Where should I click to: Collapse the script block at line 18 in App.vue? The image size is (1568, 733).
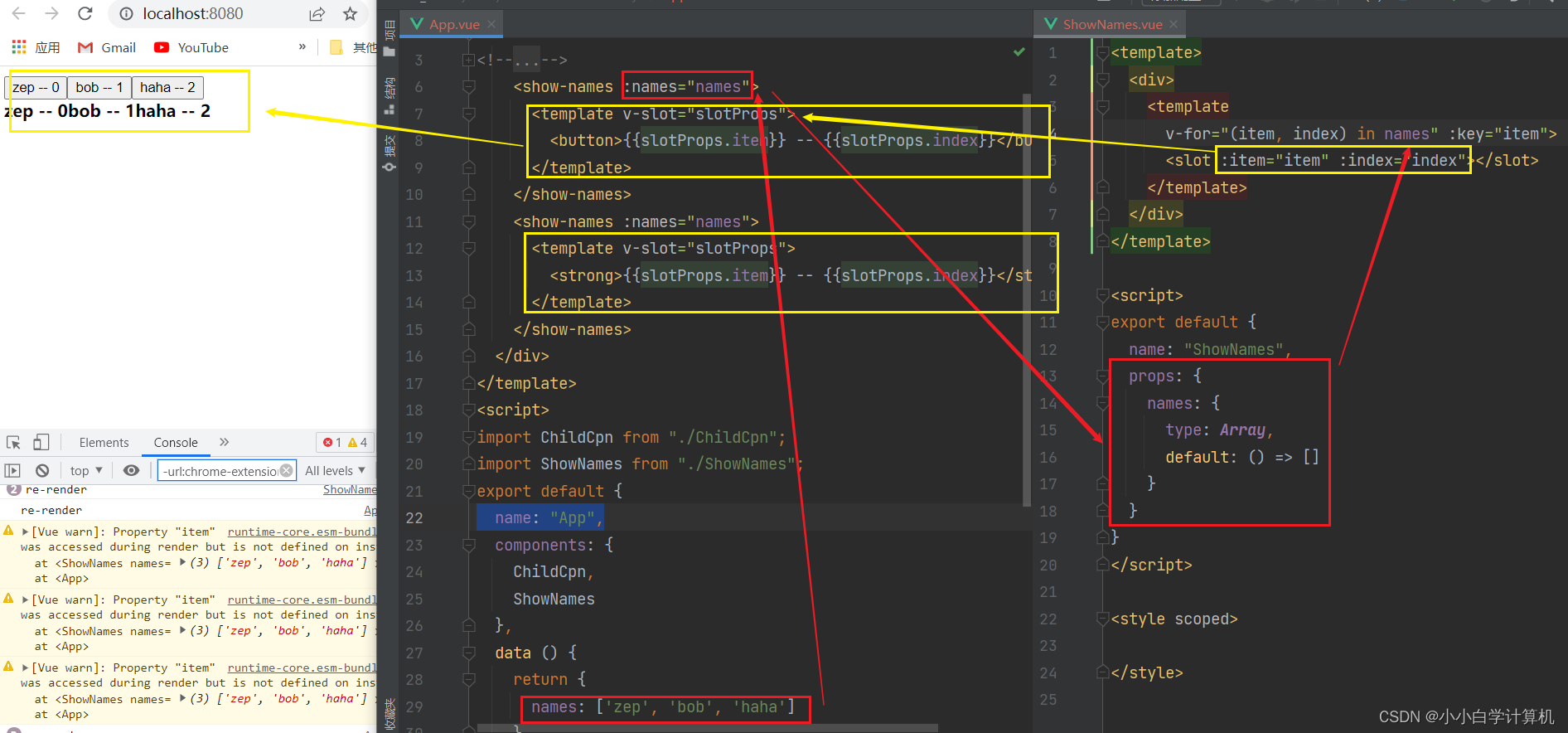[469, 410]
